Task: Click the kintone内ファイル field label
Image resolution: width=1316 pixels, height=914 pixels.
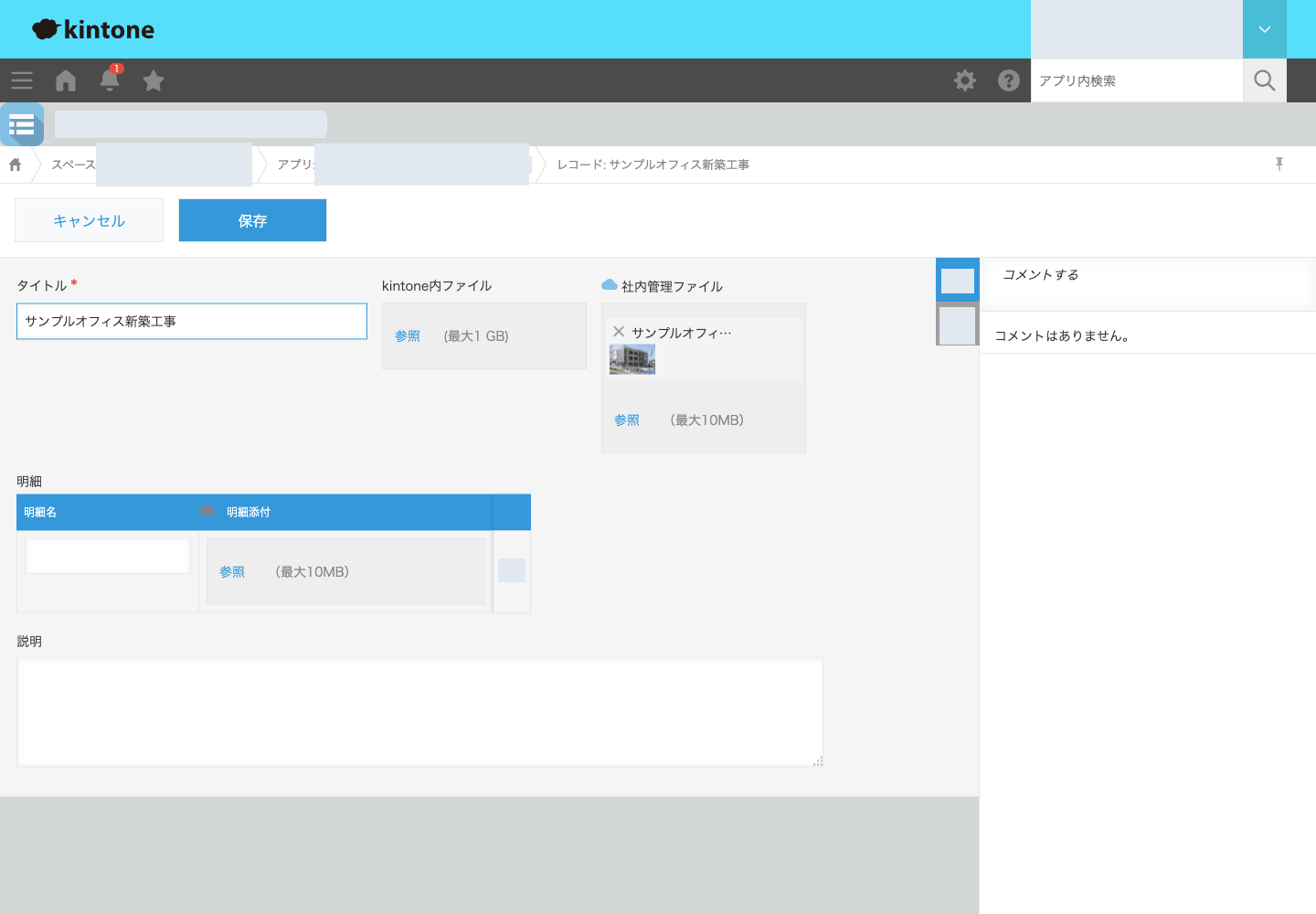Action: [437, 286]
